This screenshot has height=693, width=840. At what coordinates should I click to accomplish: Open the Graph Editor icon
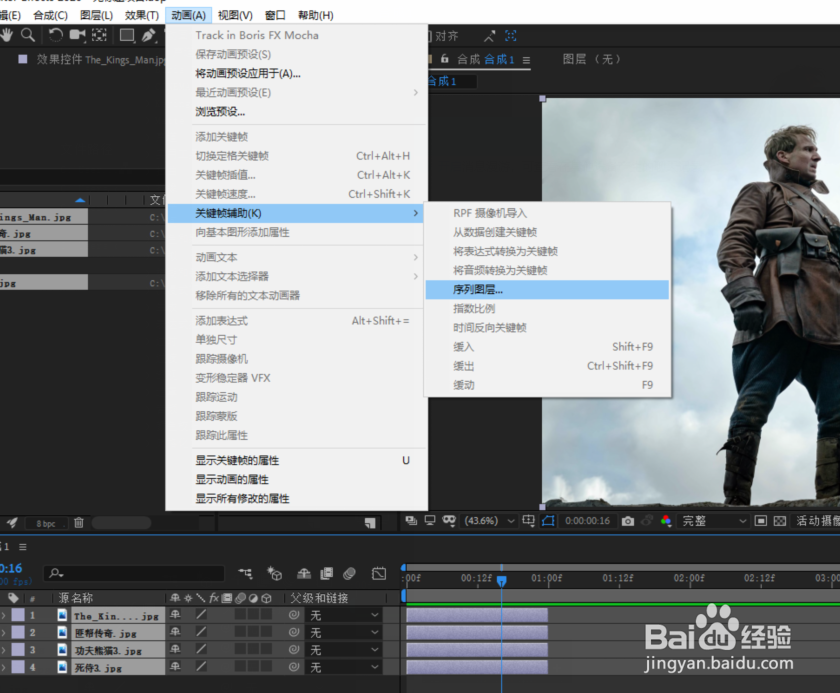pos(379,574)
